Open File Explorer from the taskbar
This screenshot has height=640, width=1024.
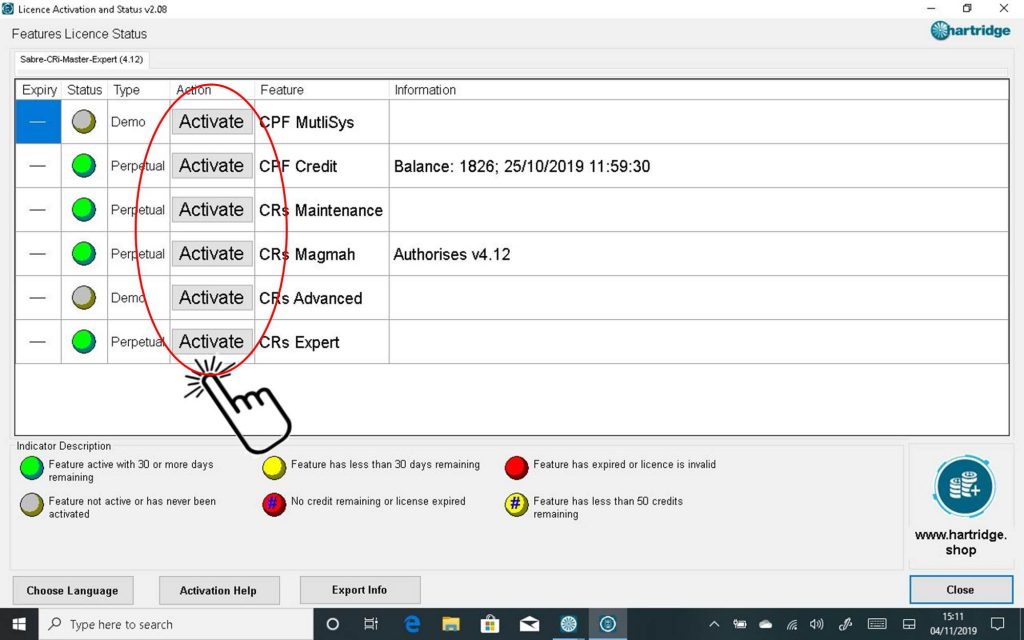coord(451,624)
